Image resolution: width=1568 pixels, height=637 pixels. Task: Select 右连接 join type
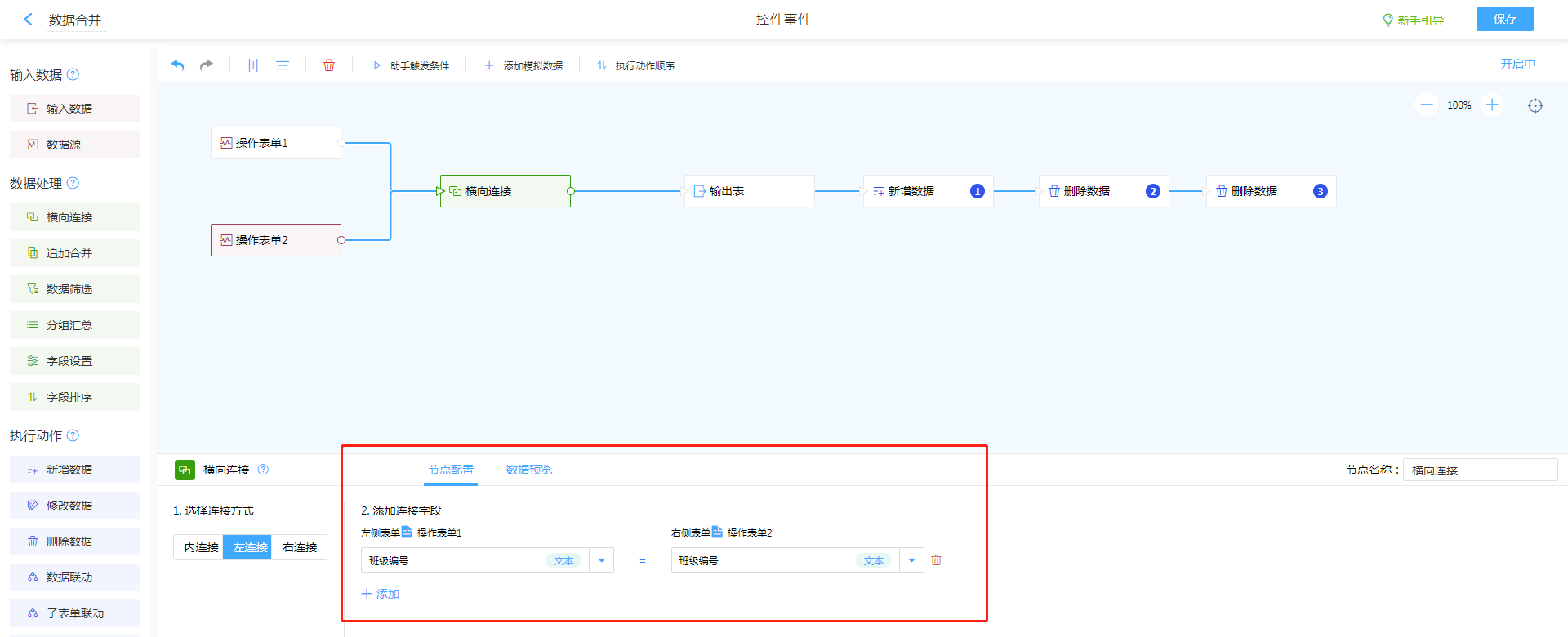tap(300, 547)
